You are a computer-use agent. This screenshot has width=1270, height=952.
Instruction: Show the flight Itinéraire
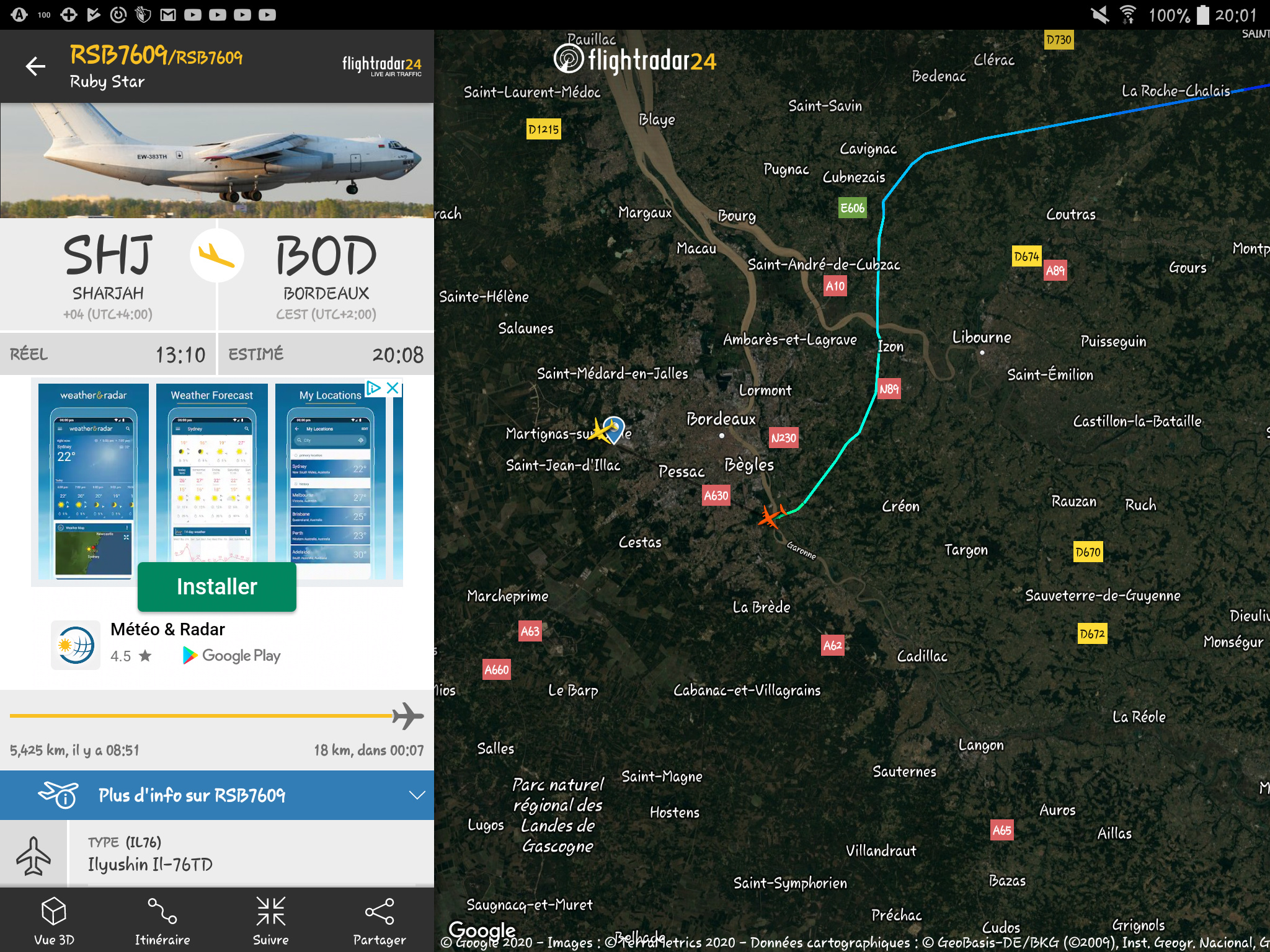162,921
